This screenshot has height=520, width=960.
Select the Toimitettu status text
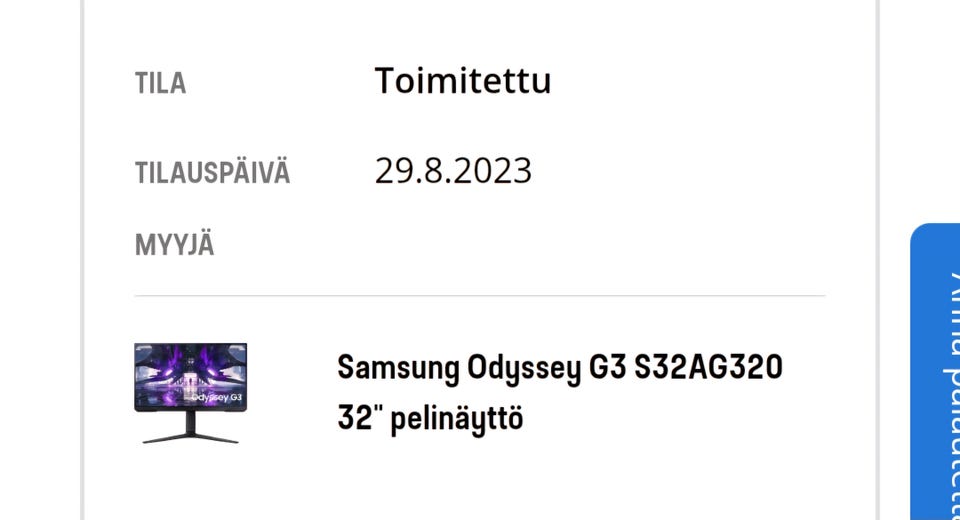point(462,81)
